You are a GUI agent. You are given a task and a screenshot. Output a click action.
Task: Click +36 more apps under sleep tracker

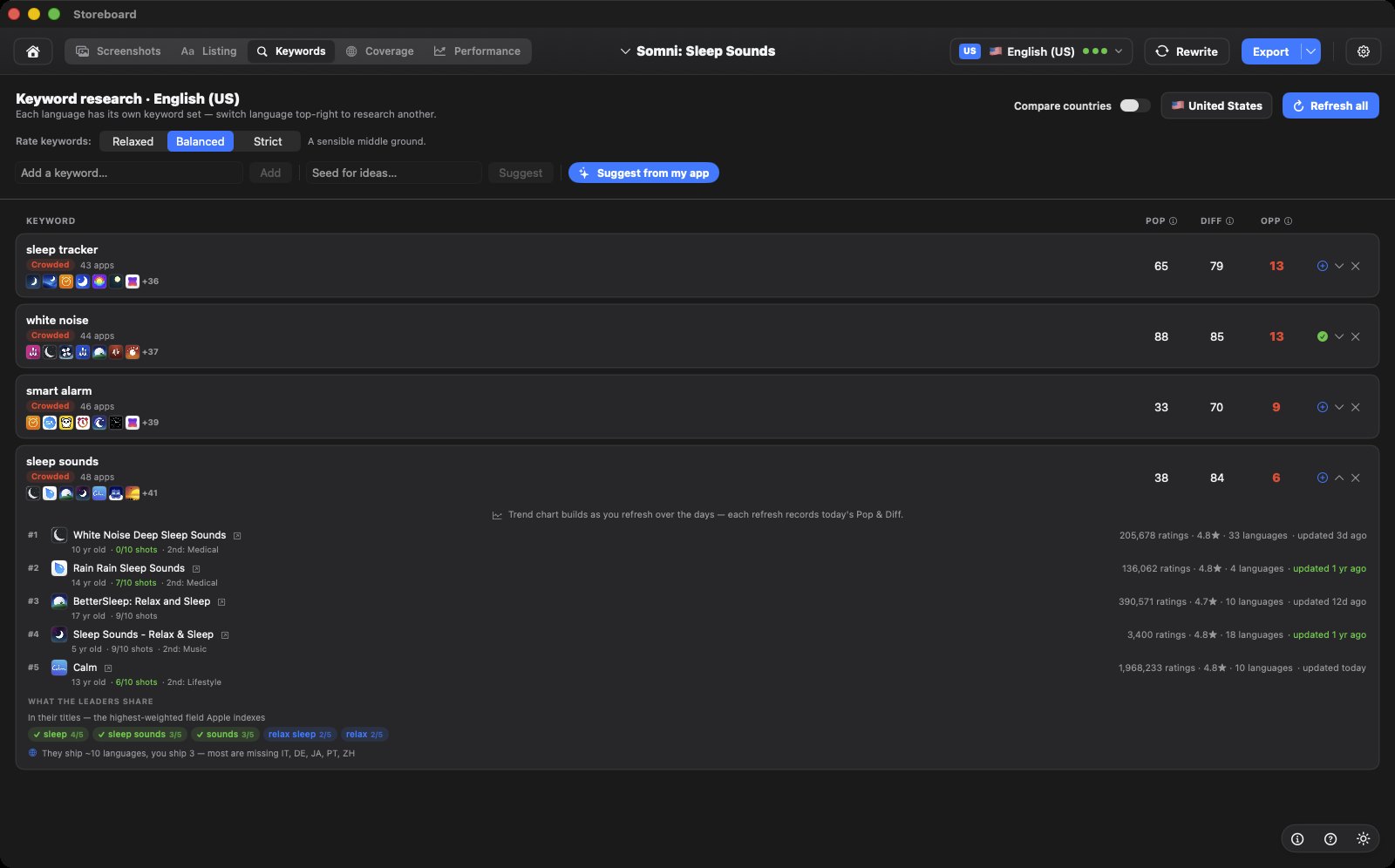tap(151, 281)
